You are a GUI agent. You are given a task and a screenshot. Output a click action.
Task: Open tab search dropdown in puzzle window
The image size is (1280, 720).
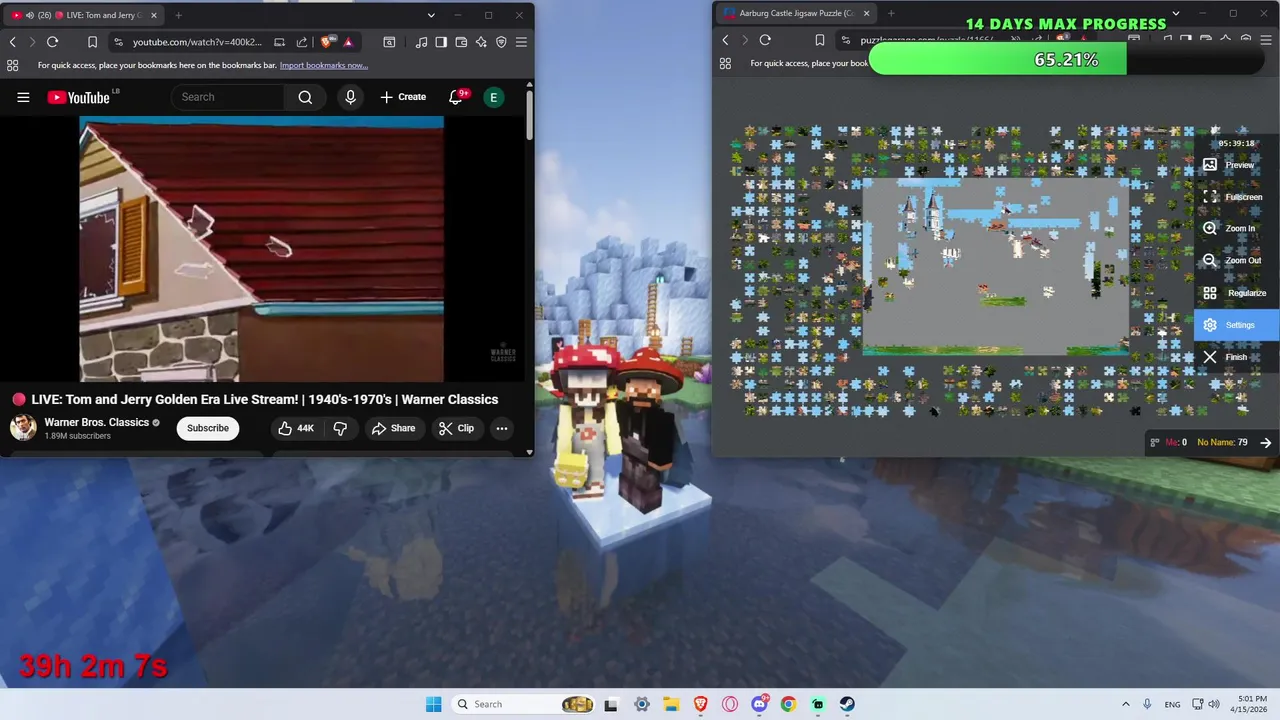(1176, 13)
